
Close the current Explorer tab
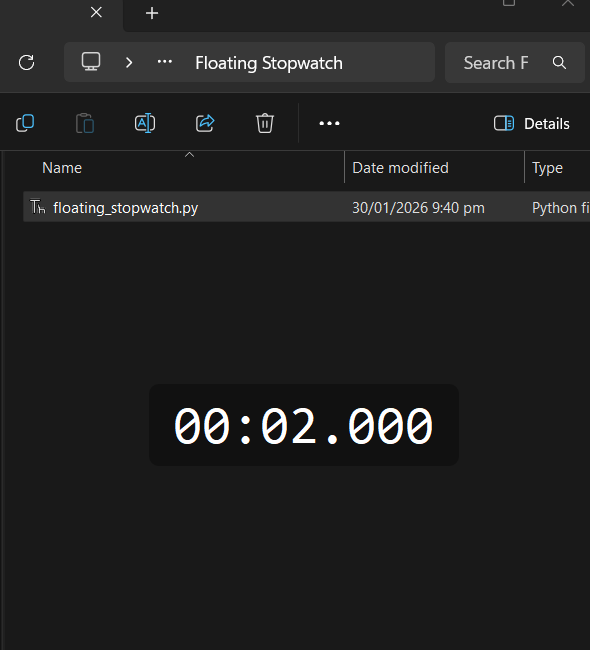(x=96, y=12)
